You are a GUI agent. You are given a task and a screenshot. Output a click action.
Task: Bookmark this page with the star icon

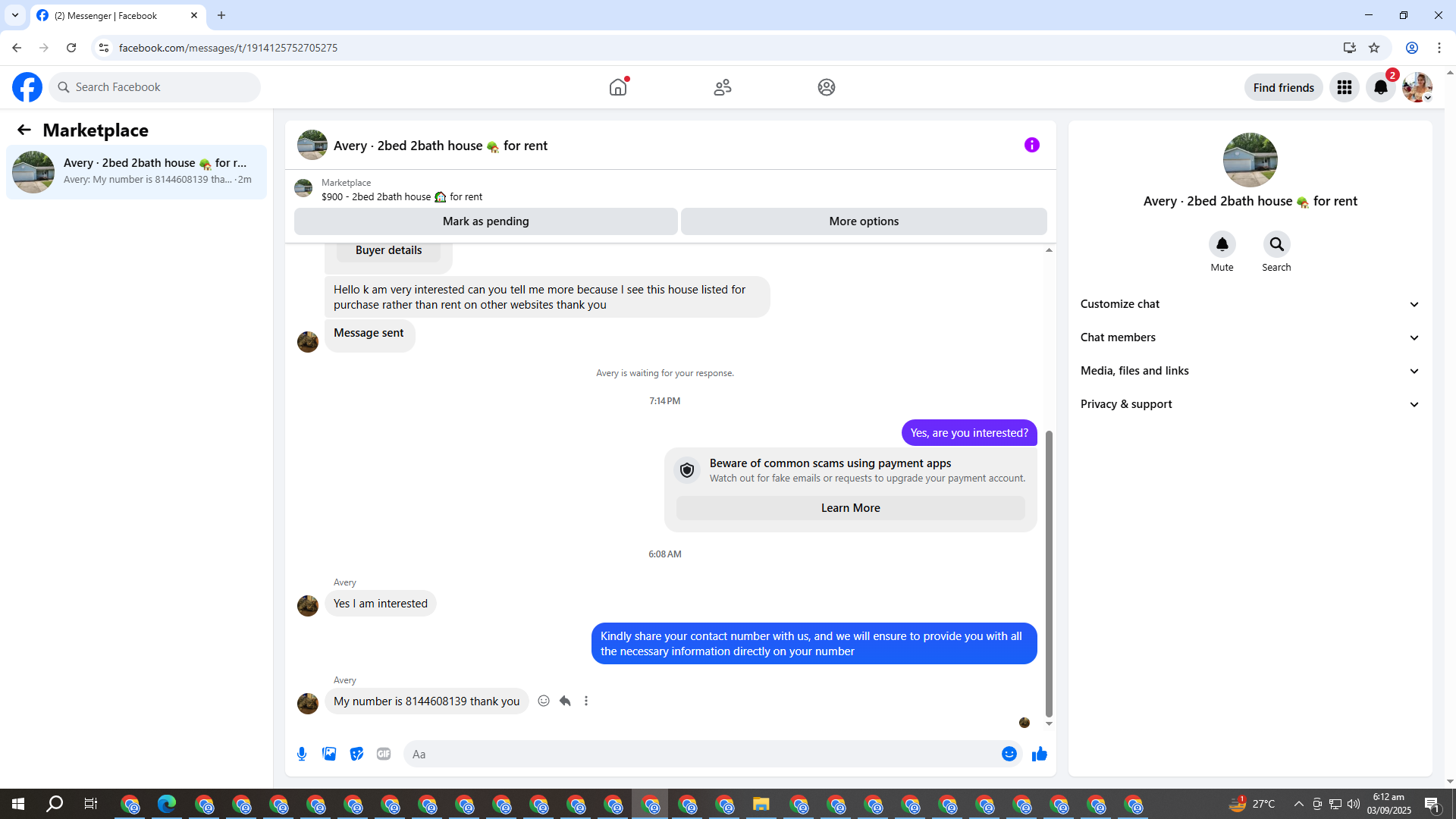[1374, 48]
